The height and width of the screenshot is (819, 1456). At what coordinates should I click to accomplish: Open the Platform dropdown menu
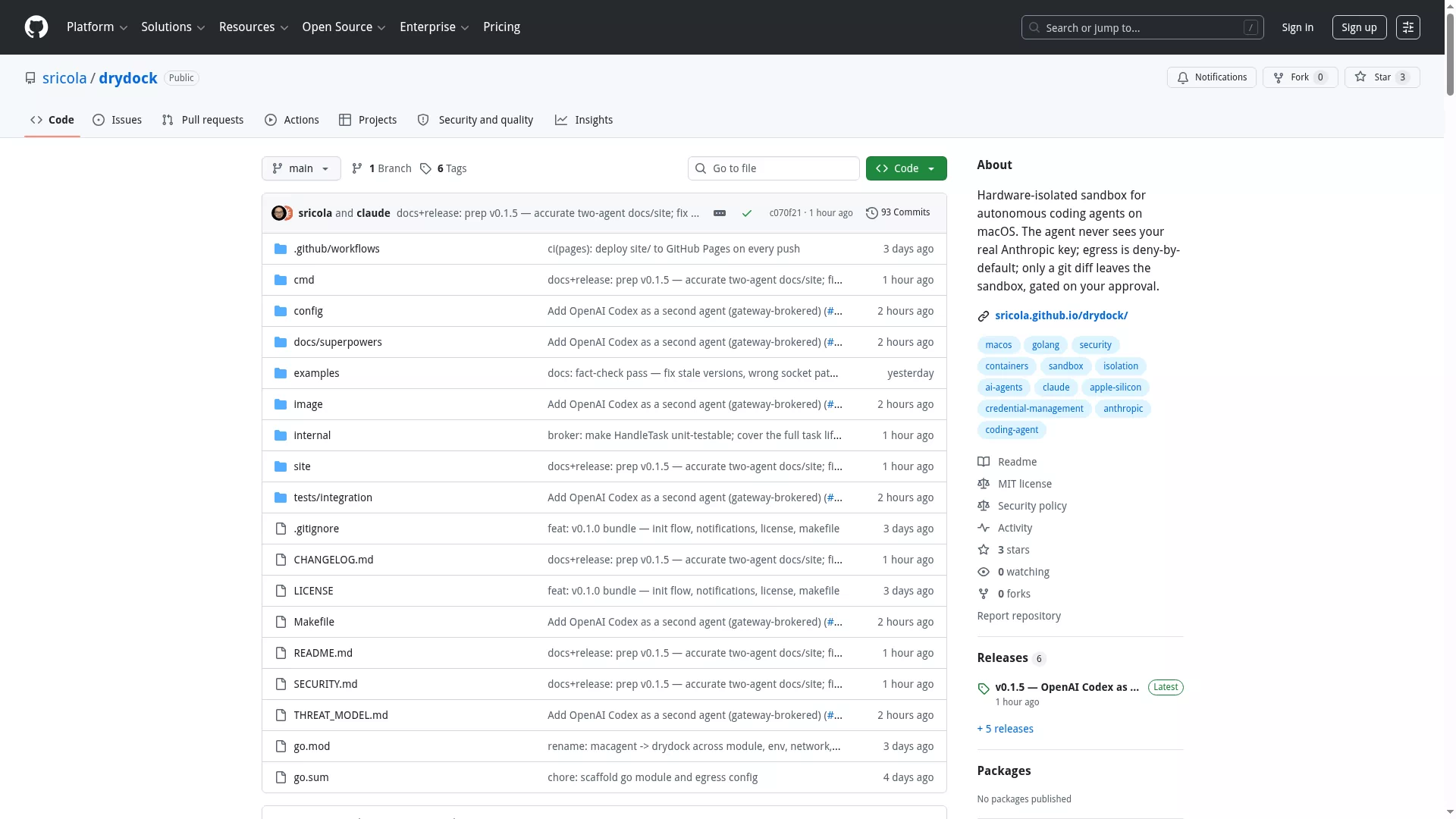pyautogui.click(x=97, y=27)
